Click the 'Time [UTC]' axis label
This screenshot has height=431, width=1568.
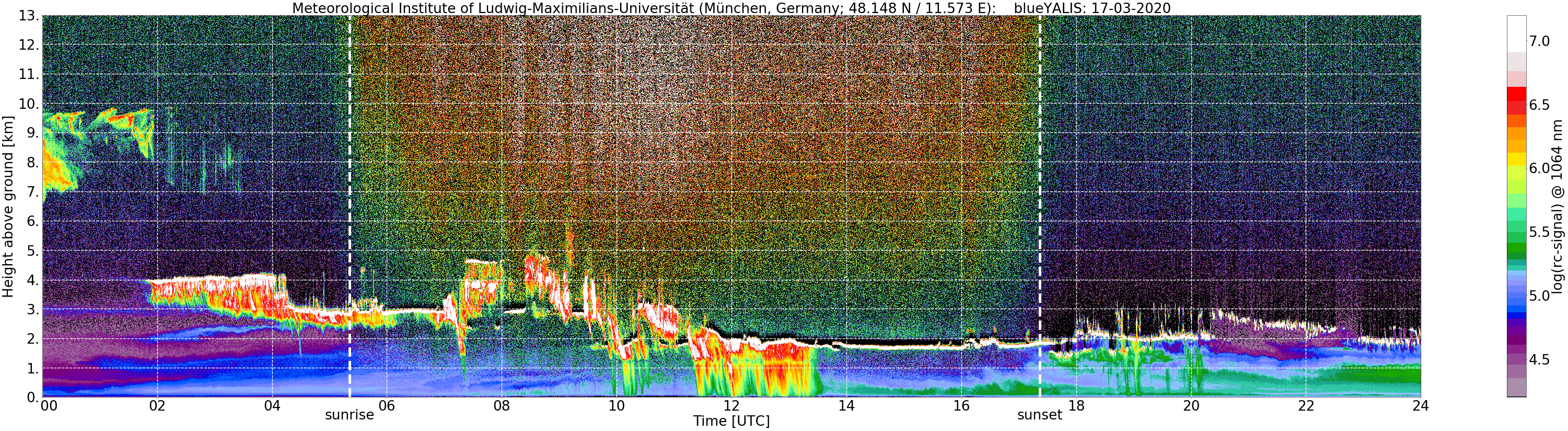click(x=731, y=421)
